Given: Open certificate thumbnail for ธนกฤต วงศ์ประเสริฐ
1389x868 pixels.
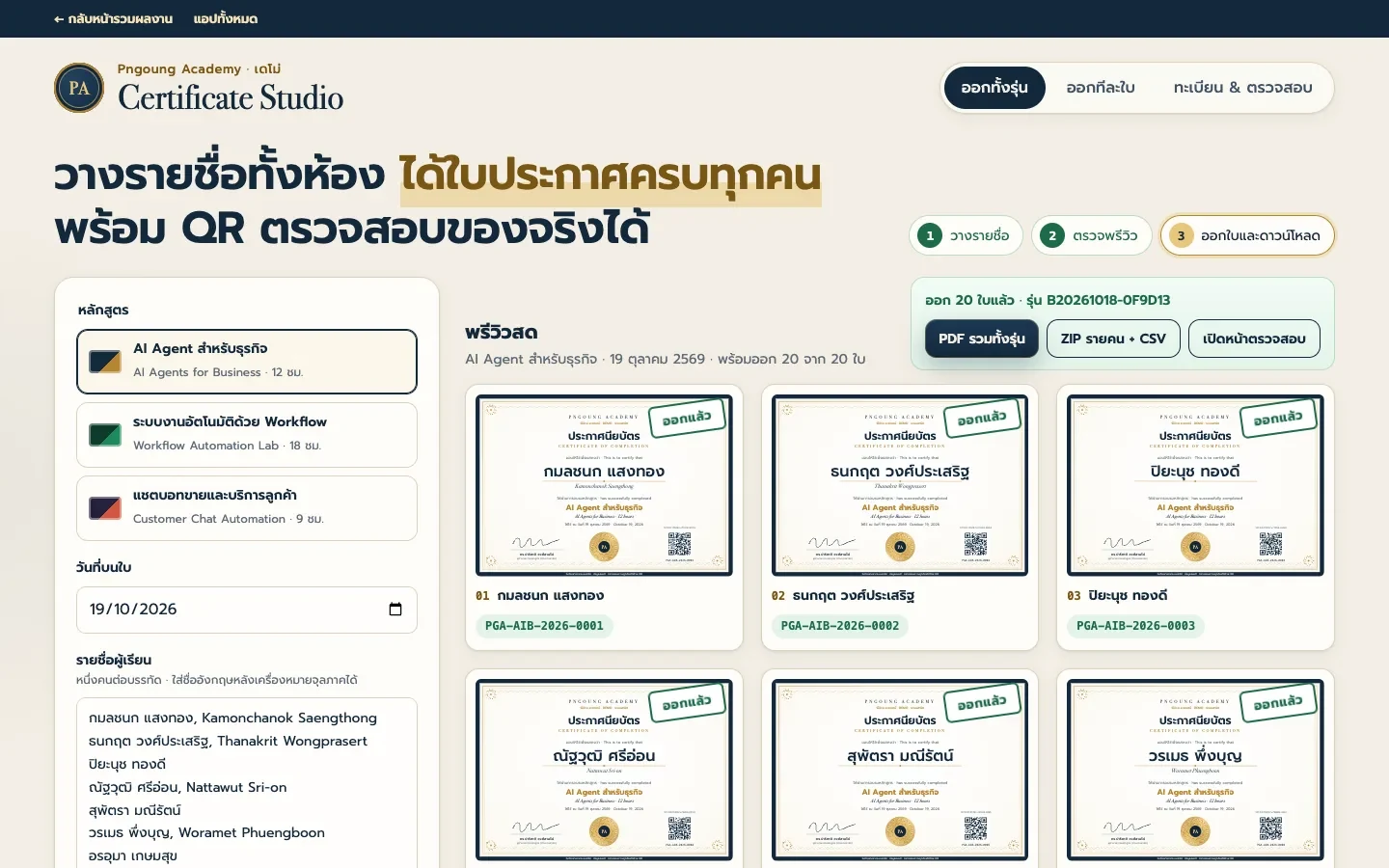Looking at the screenshot, I should (900, 485).
